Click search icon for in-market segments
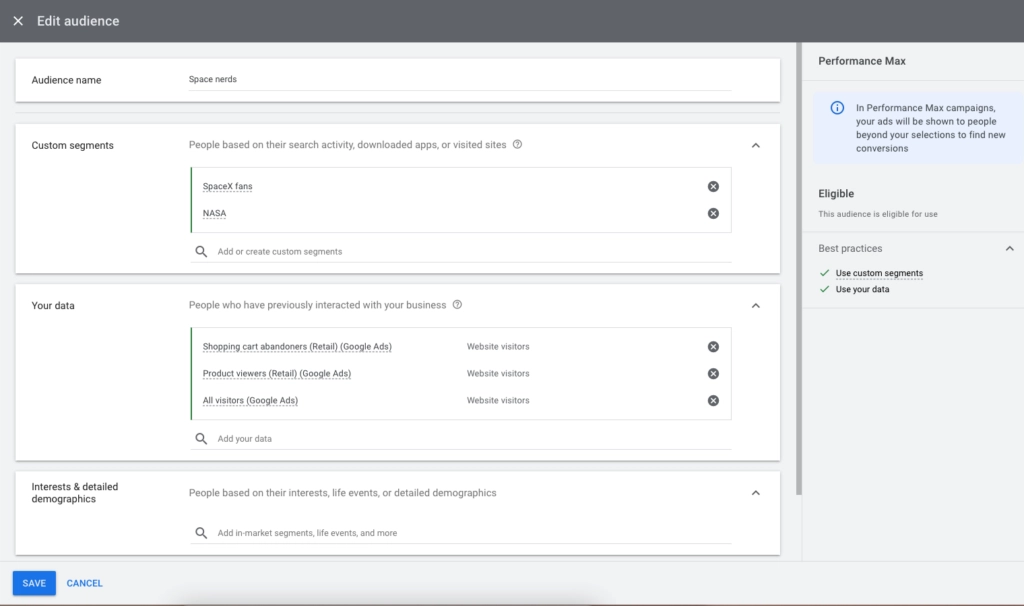This screenshot has height=606, width=1024. click(201, 533)
